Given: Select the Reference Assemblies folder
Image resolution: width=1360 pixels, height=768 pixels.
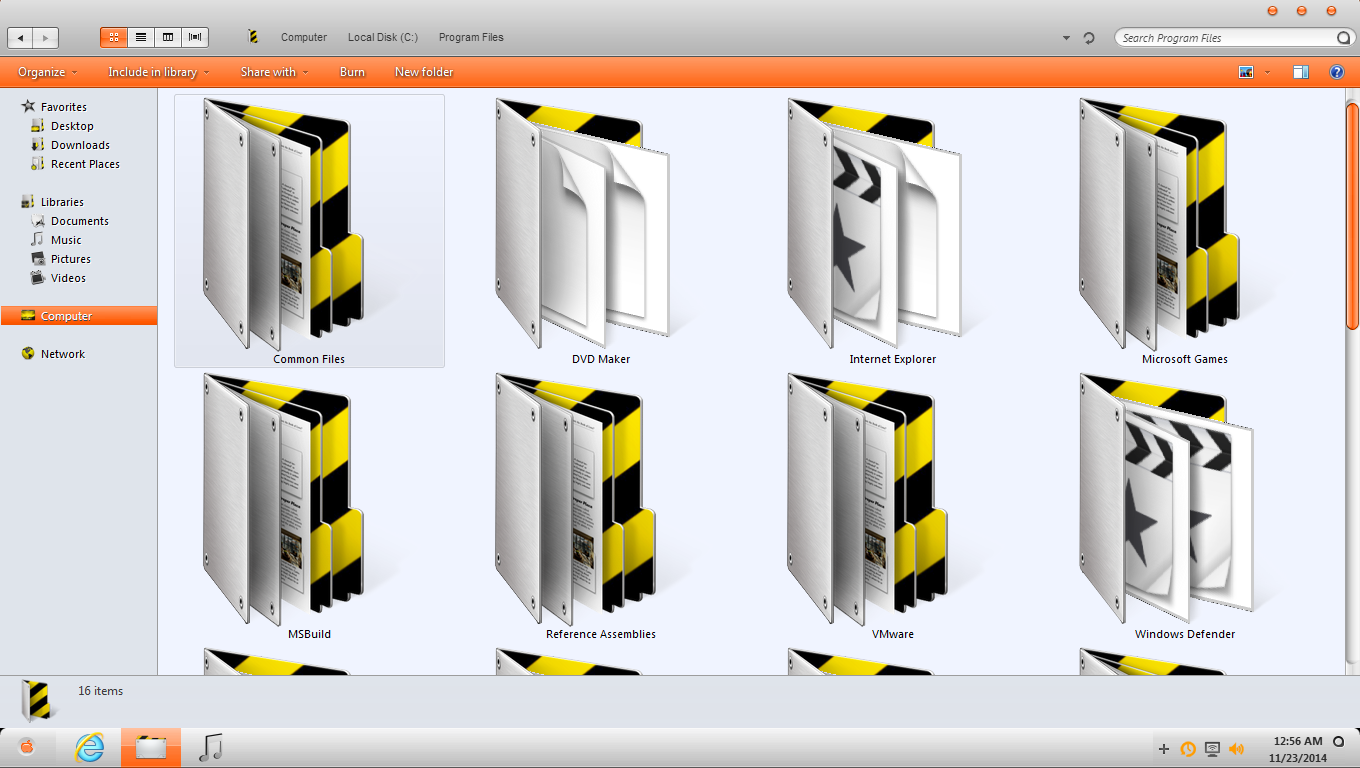Looking at the screenshot, I should [x=601, y=506].
